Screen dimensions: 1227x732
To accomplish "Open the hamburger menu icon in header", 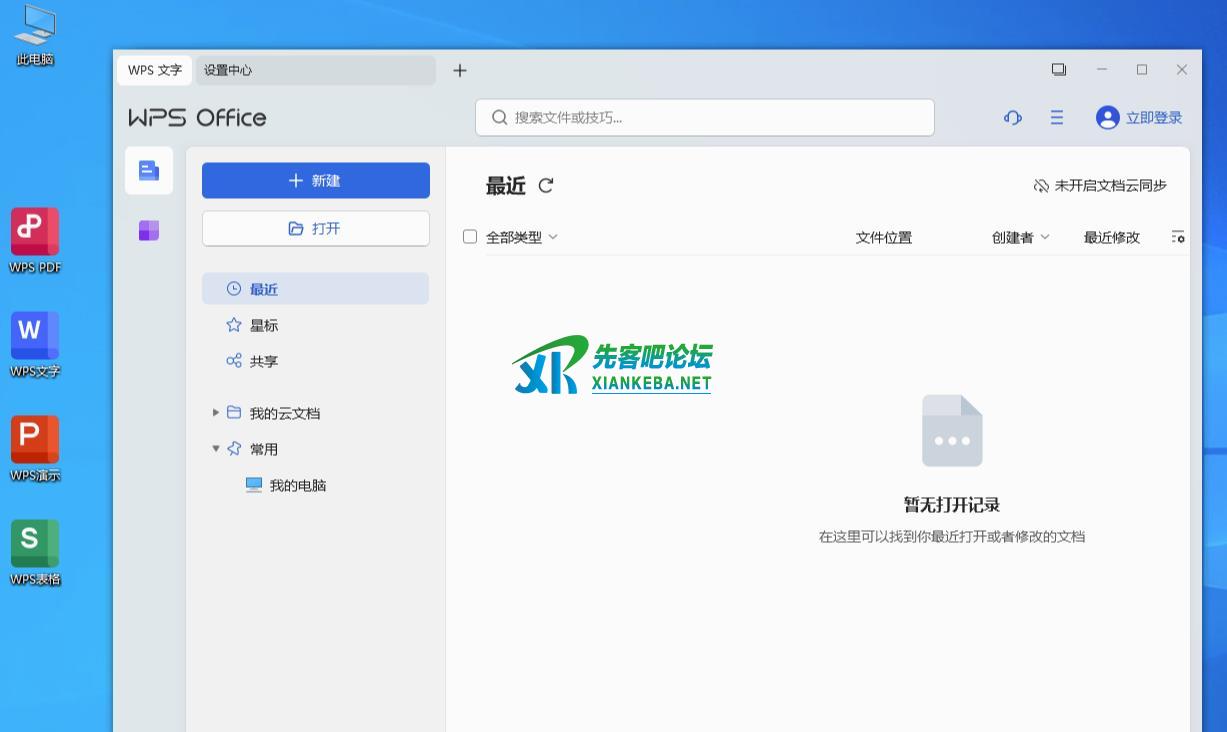I will tap(1056, 118).
